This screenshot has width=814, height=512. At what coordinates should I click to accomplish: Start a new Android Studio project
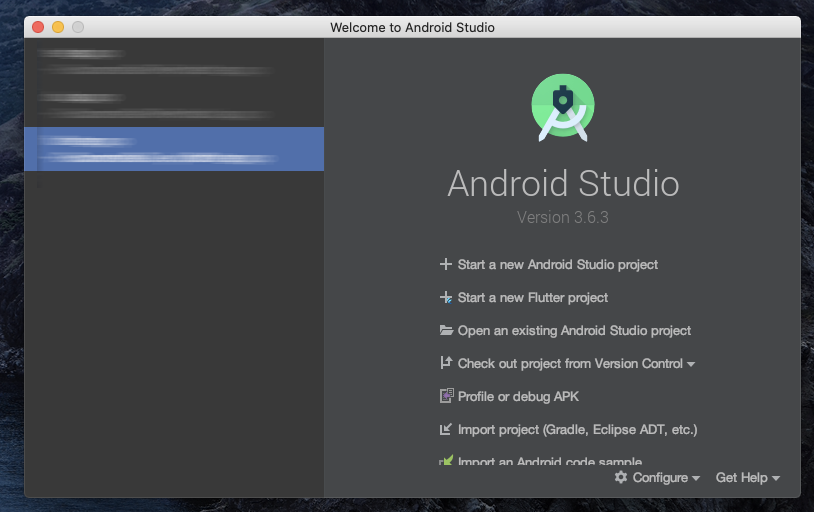[558, 265]
